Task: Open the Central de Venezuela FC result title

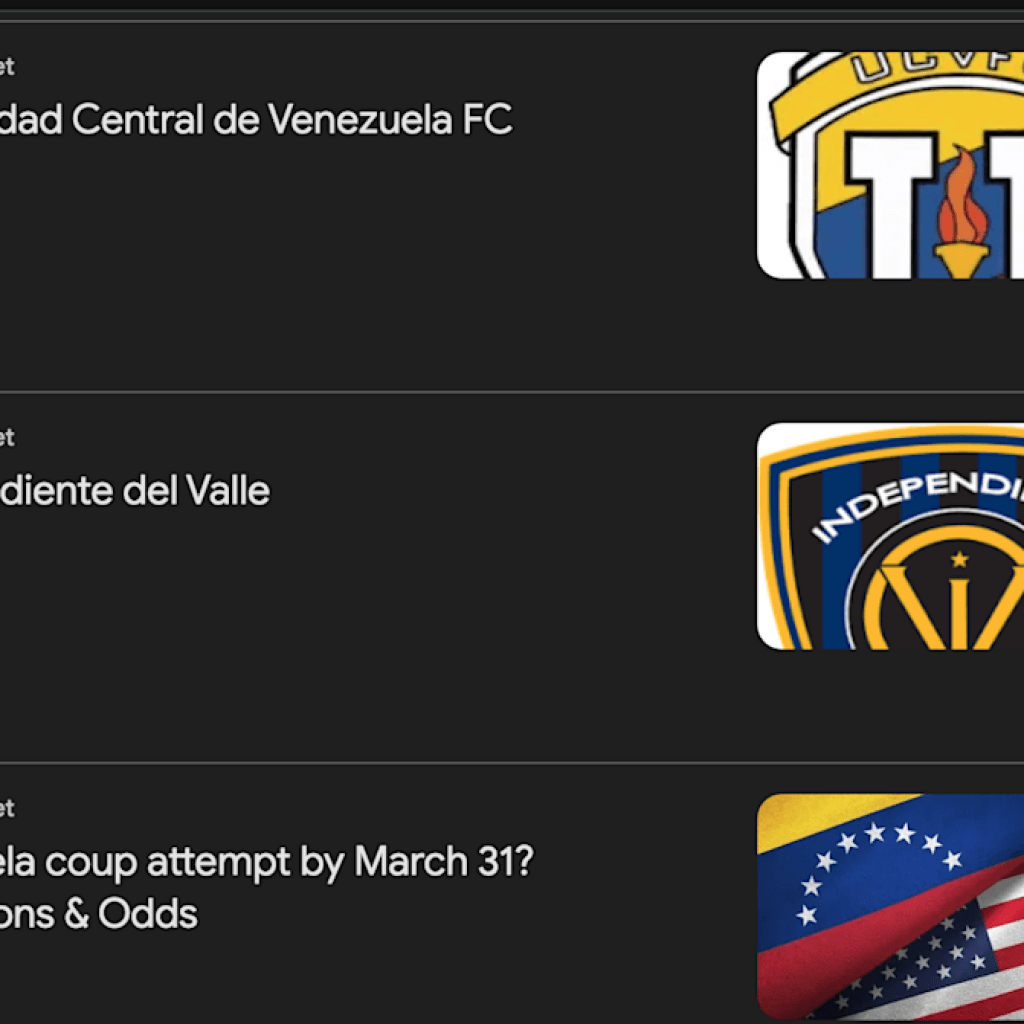Action: tap(255, 121)
